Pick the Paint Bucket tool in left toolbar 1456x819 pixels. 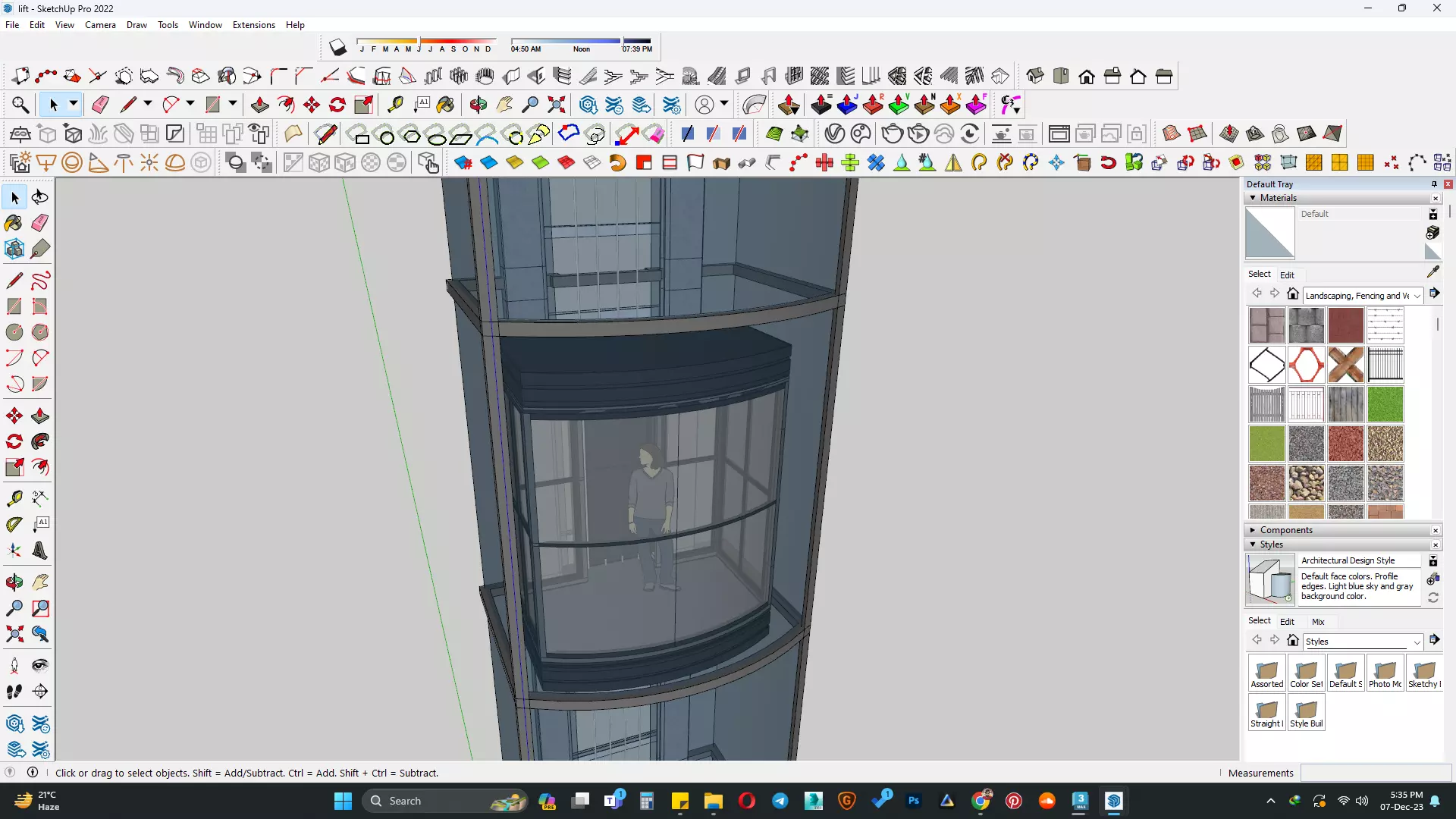tap(14, 223)
